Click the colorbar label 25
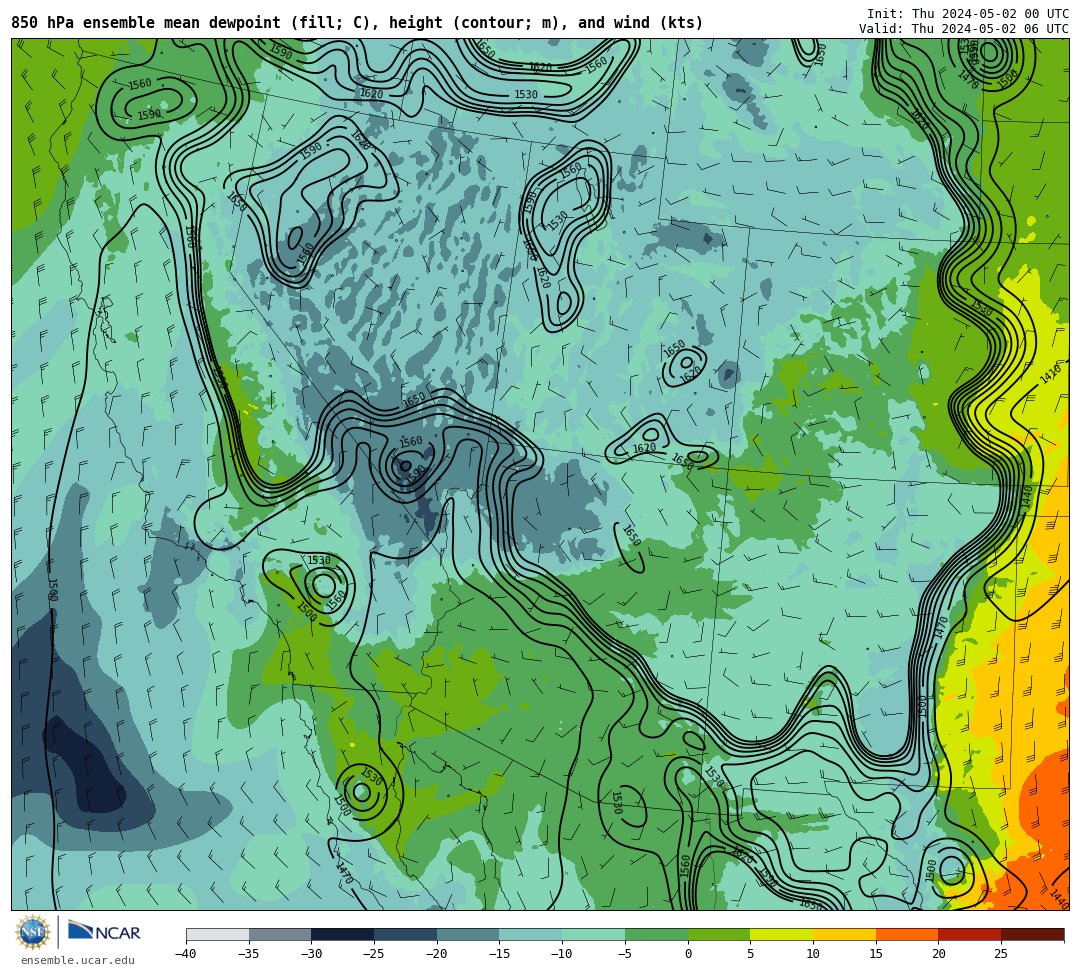 tap(1001, 954)
